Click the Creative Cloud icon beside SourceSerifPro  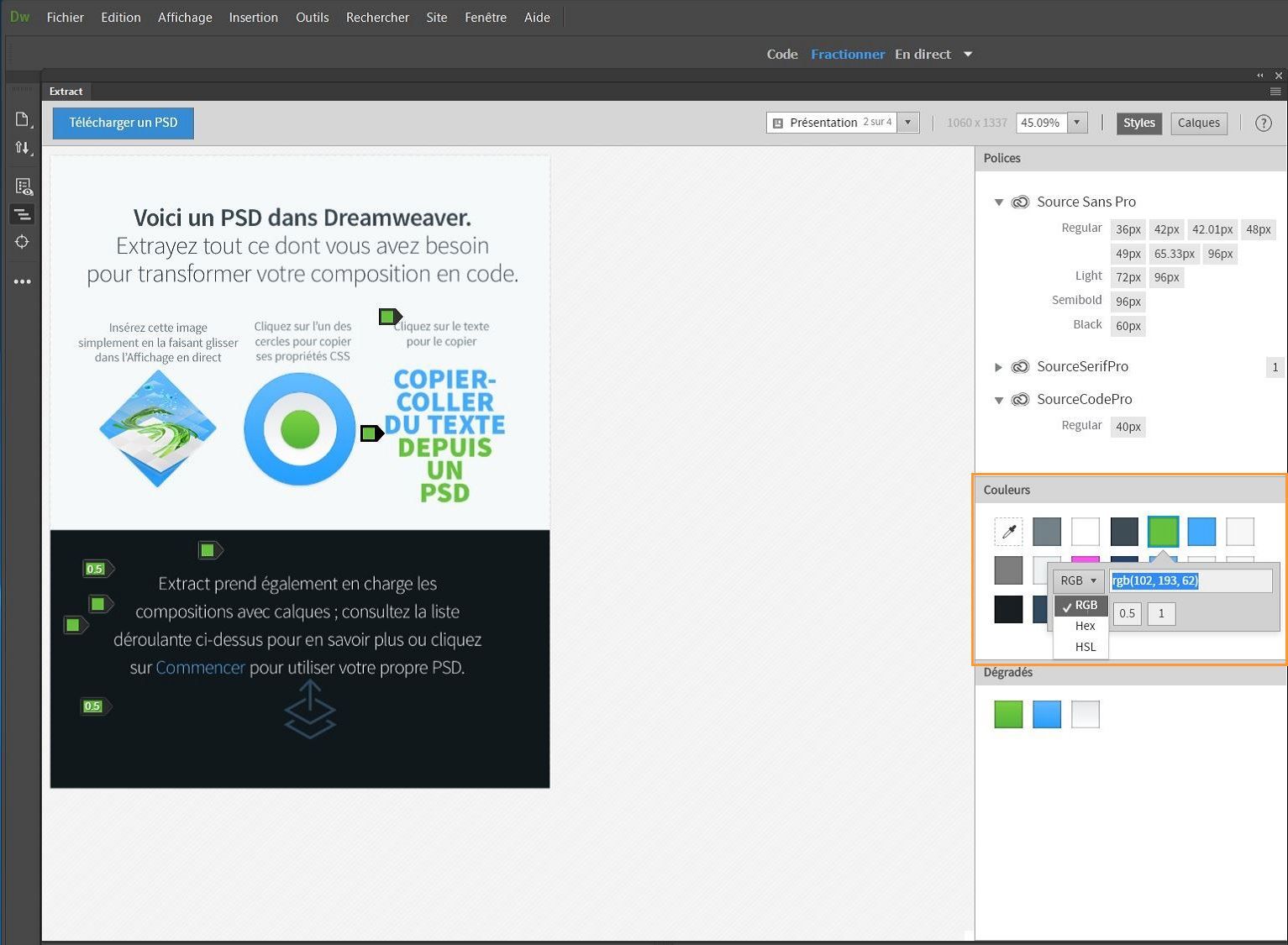point(1020,366)
